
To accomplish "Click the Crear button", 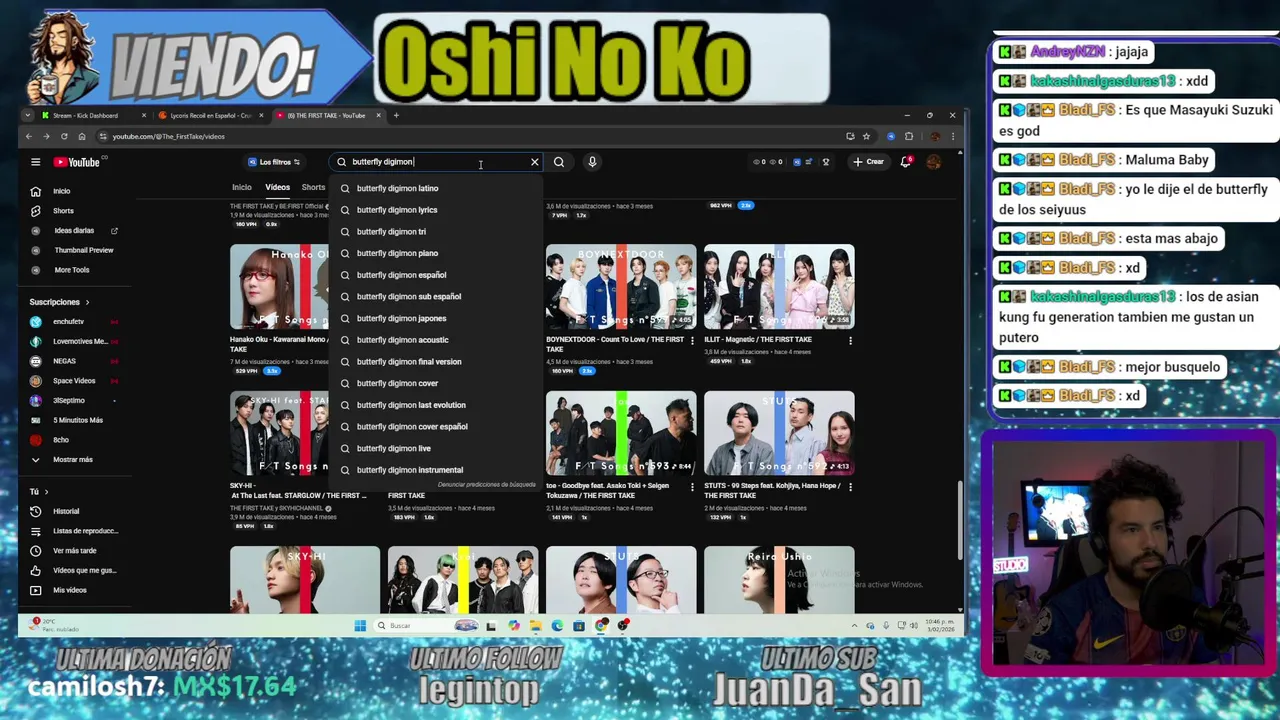I will [868, 162].
